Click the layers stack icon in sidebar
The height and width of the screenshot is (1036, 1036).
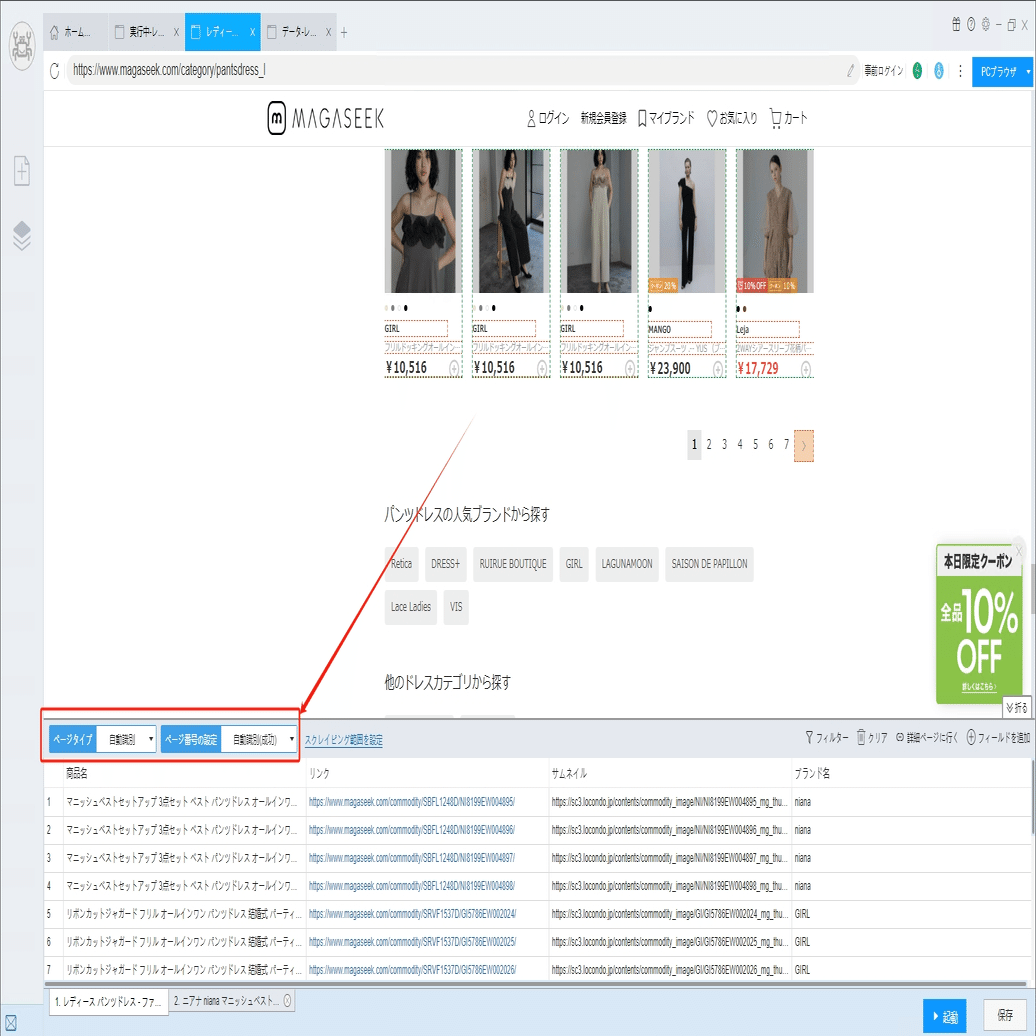(22, 236)
